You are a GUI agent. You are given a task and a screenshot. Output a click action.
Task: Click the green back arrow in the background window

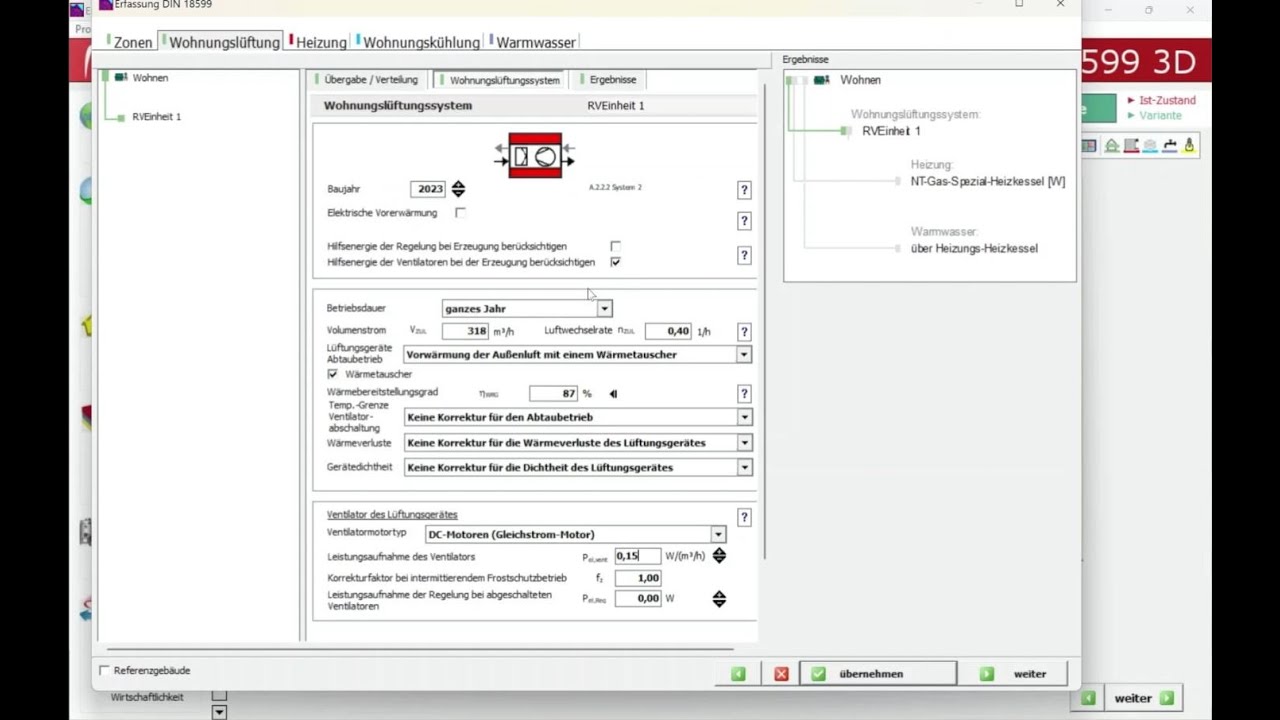point(1088,698)
